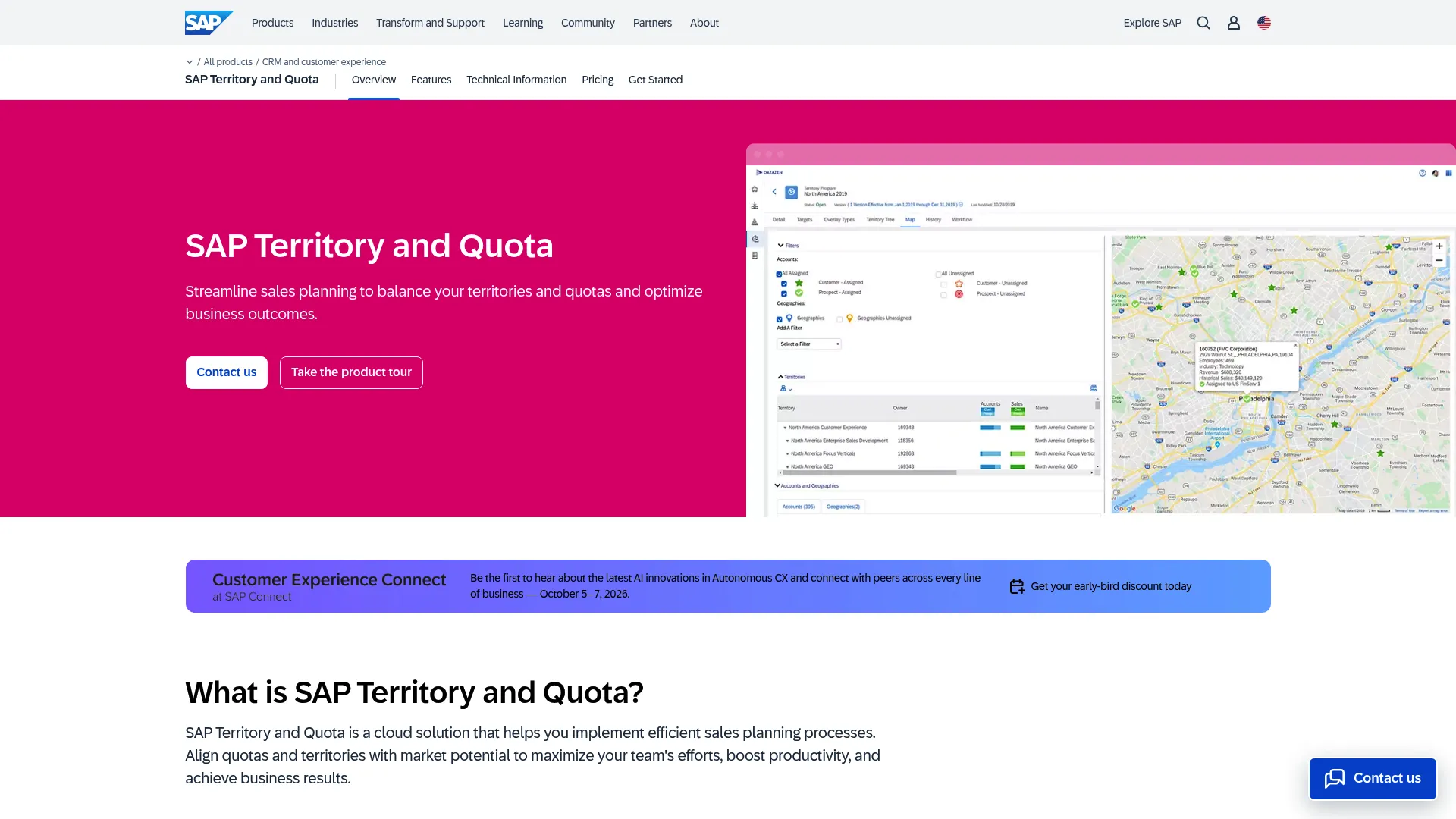Click the calendar icon in the banner
The image size is (1456, 819).
pyautogui.click(x=1017, y=586)
